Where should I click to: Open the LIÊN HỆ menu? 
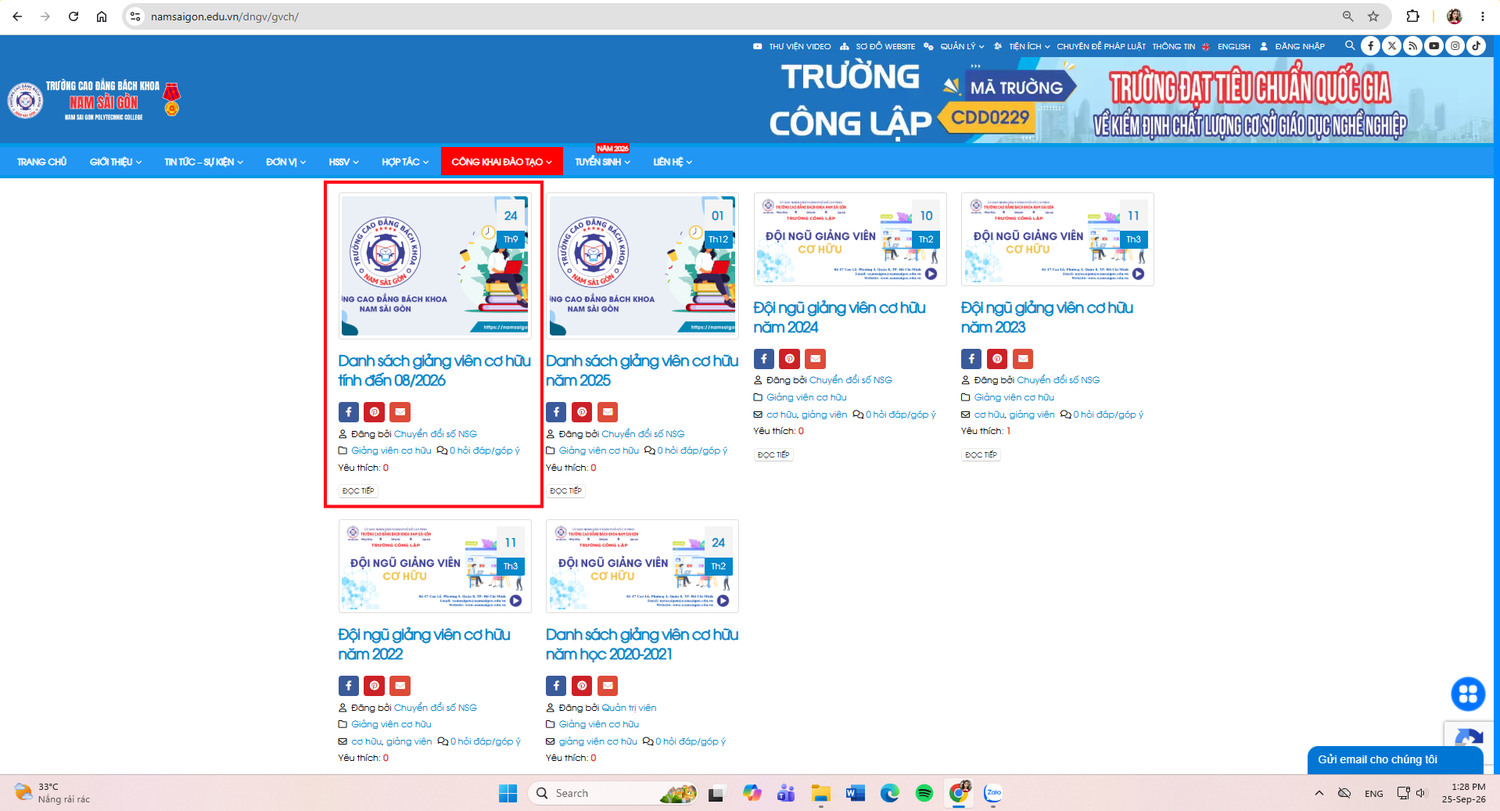673,162
